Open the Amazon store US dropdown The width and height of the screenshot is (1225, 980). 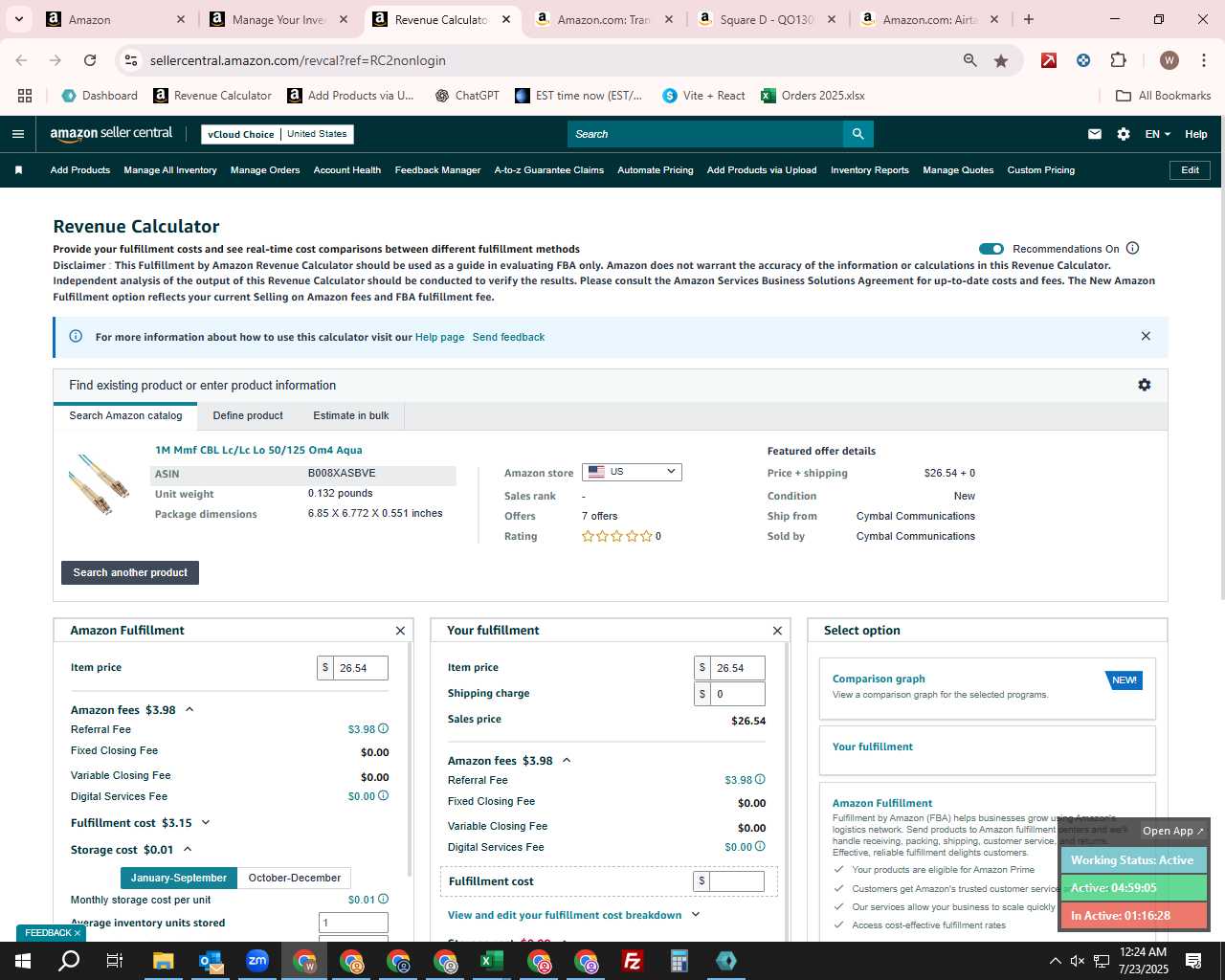click(x=632, y=472)
